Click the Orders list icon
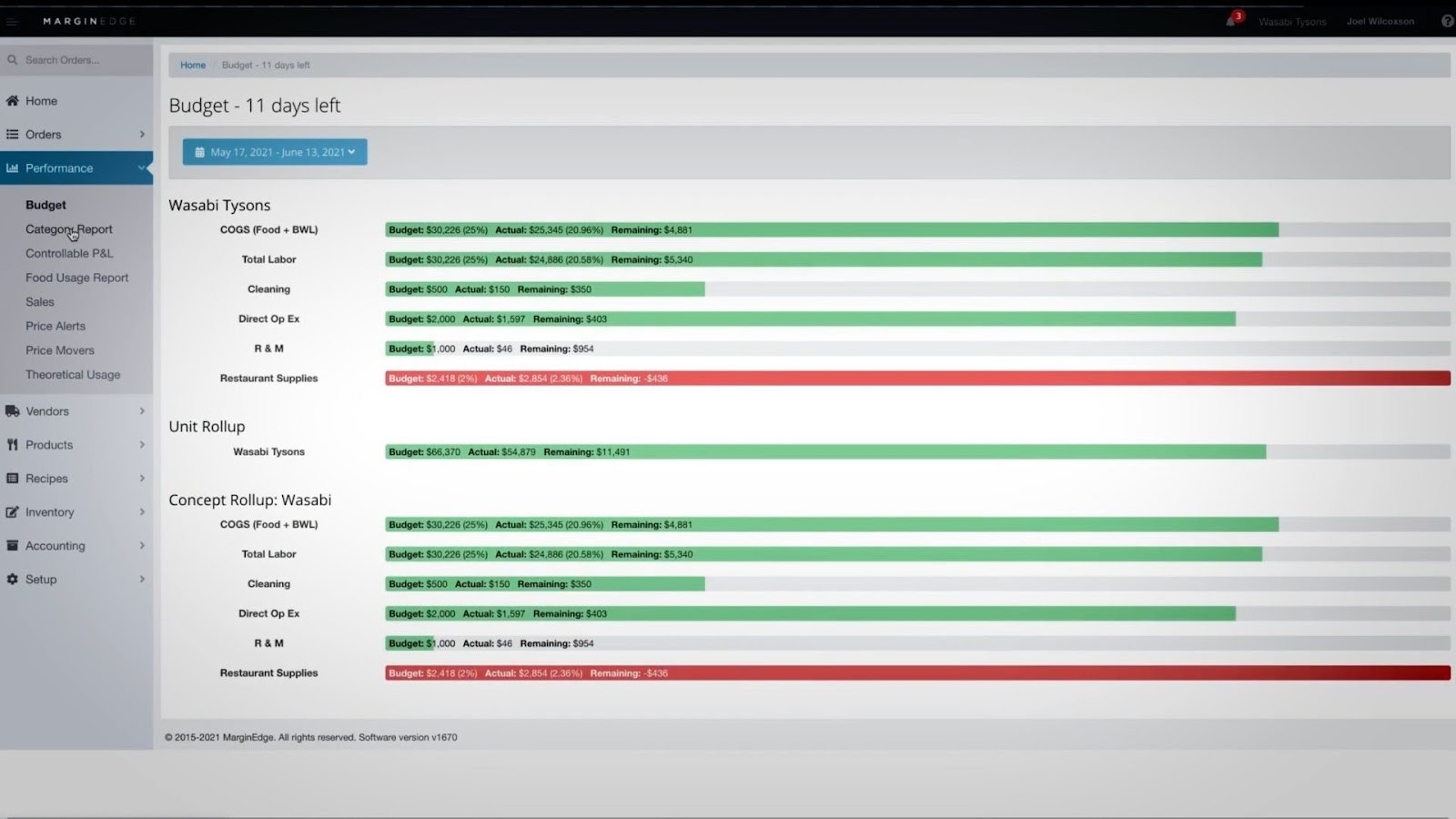The height and width of the screenshot is (819, 1456). pyautogui.click(x=13, y=134)
